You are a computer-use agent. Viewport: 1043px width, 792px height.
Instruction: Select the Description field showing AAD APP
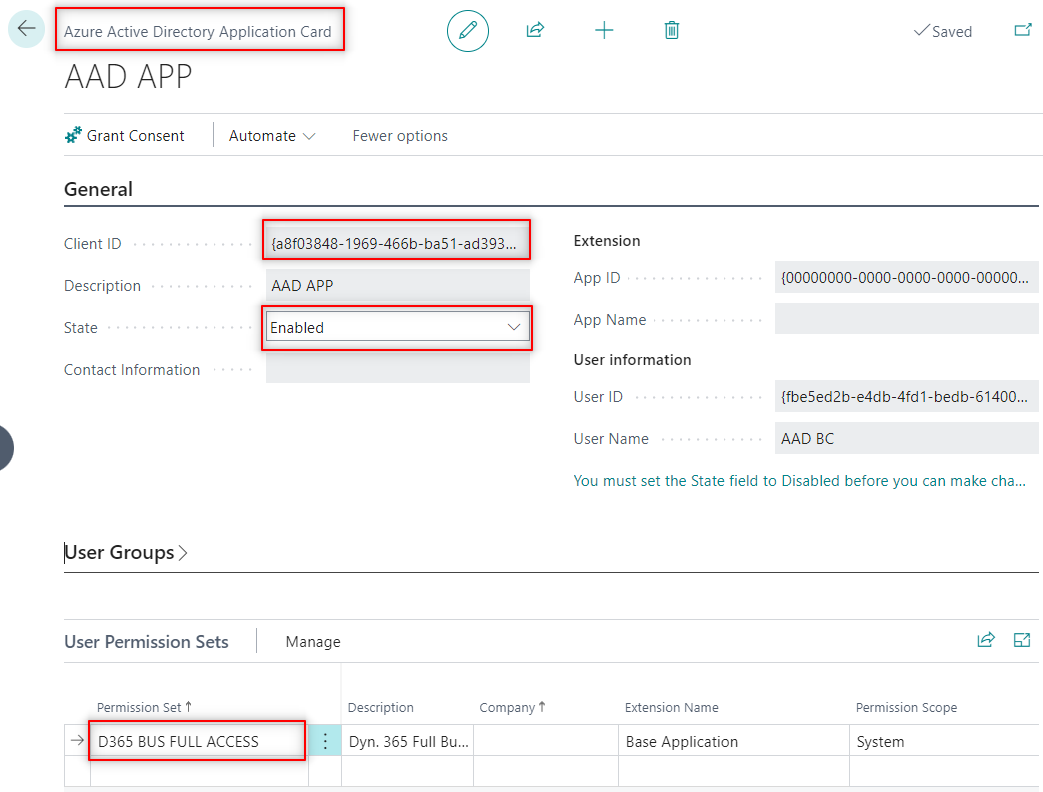tap(396, 285)
